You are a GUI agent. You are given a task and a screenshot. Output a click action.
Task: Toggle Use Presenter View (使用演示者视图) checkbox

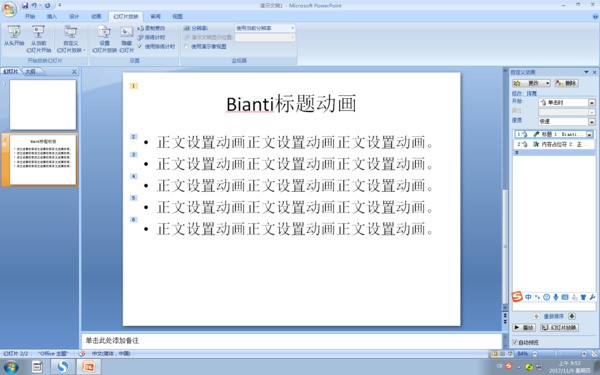tap(186, 47)
